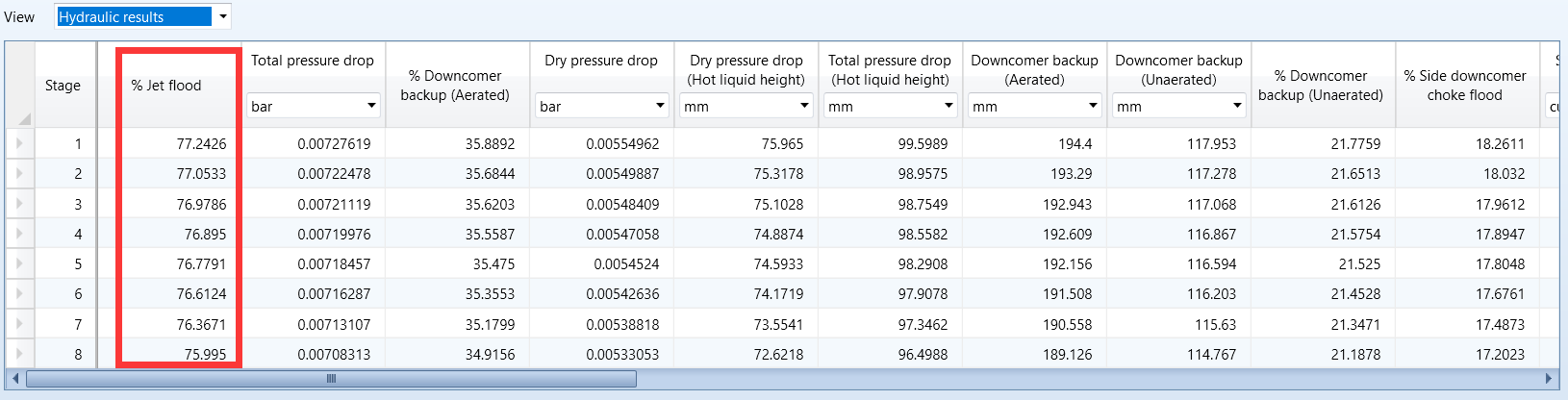Click the Stage column header
The width and height of the screenshot is (1568, 400).
click(x=63, y=86)
